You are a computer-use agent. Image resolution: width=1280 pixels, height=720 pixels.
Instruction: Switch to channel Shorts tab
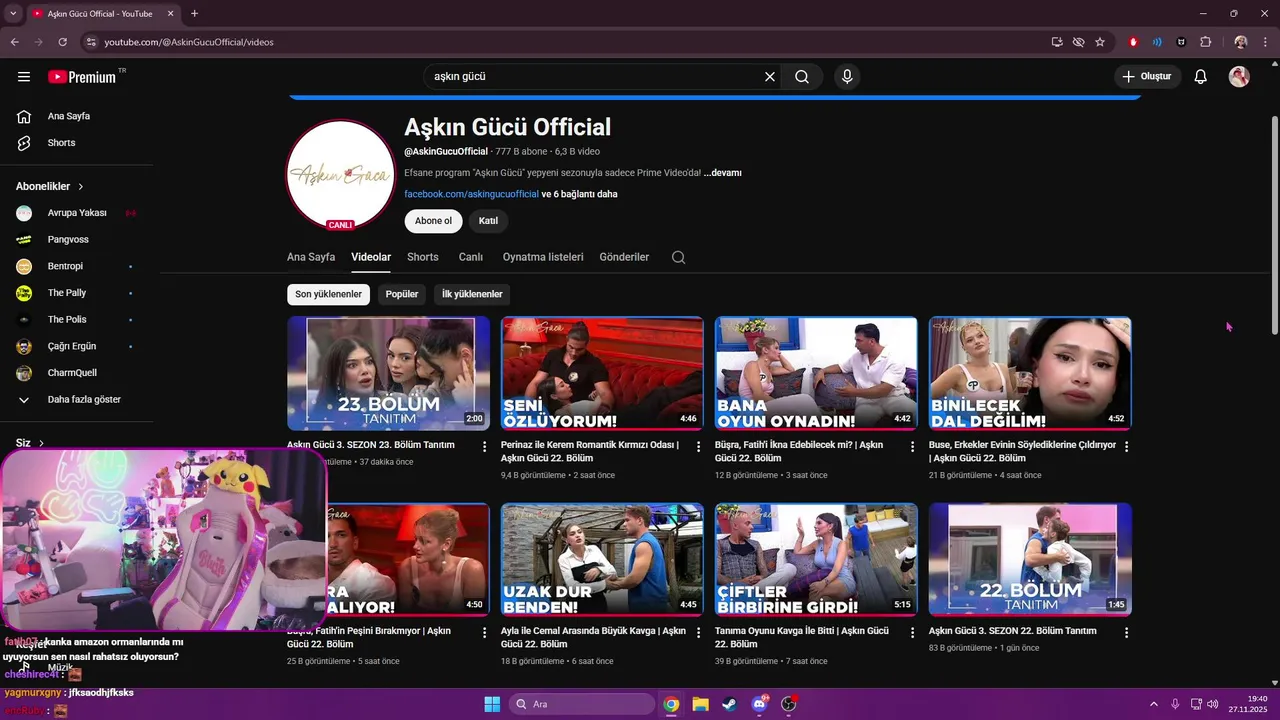pos(423,257)
